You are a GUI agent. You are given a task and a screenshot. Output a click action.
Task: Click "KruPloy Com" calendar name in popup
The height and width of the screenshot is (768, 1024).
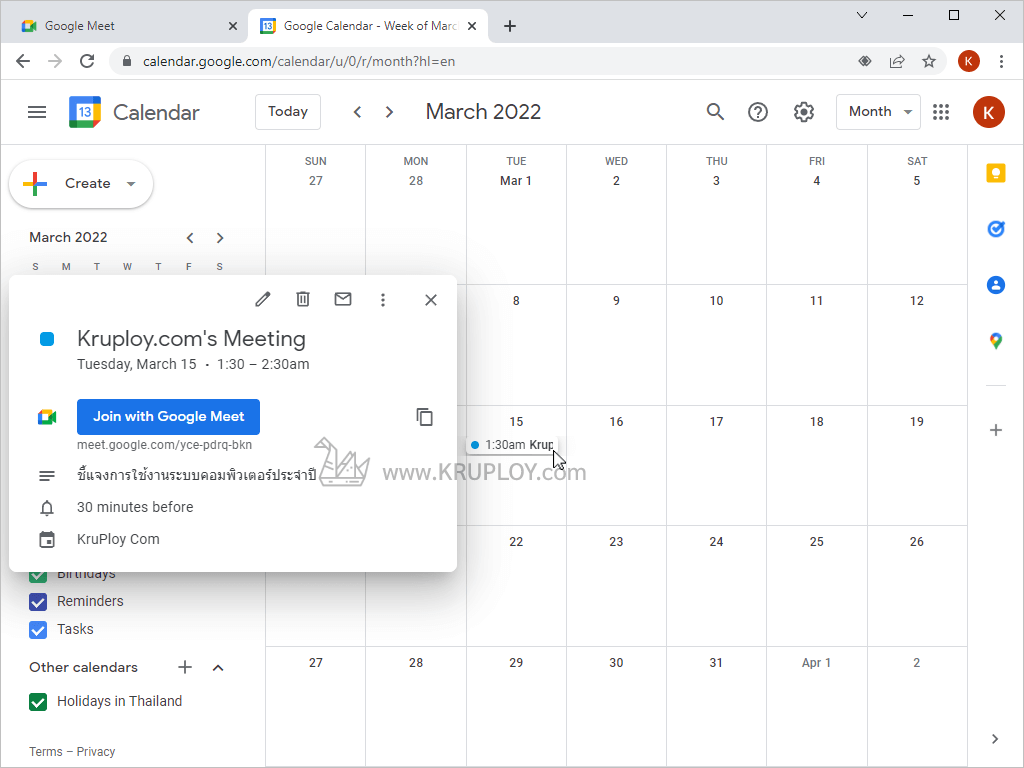(x=118, y=539)
